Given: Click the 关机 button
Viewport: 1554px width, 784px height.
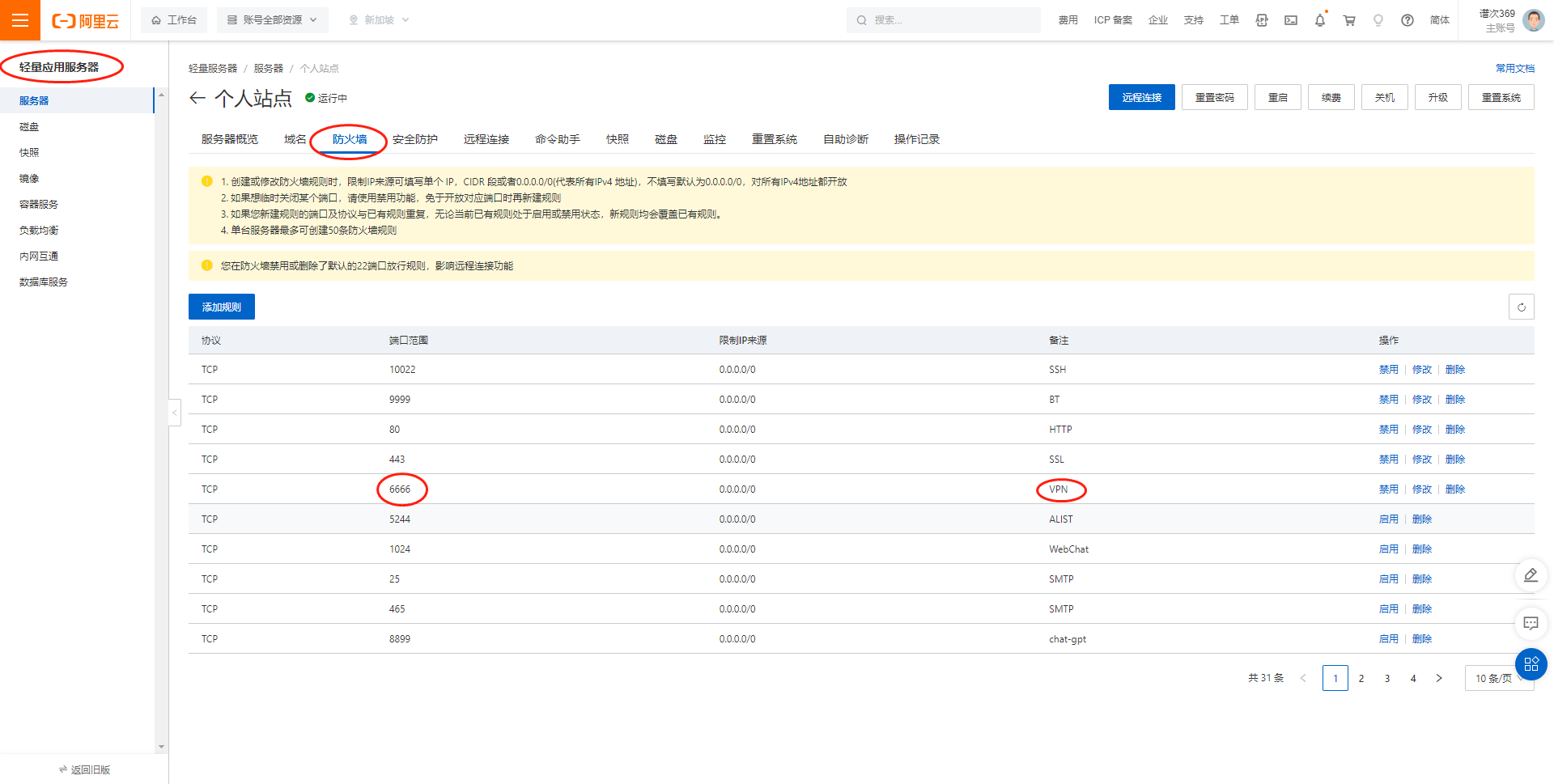Looking at the screenshot, I should click(1385, 97).
